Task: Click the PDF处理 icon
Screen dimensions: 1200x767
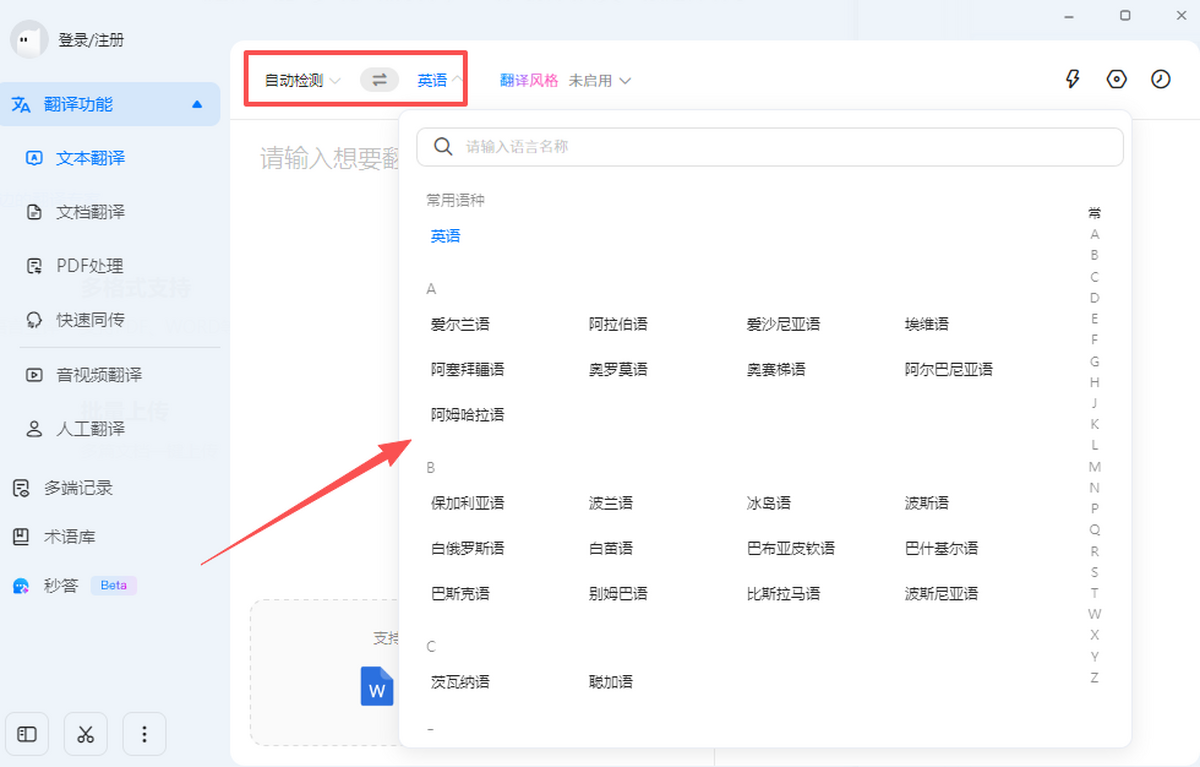Action: click(34, 266)
